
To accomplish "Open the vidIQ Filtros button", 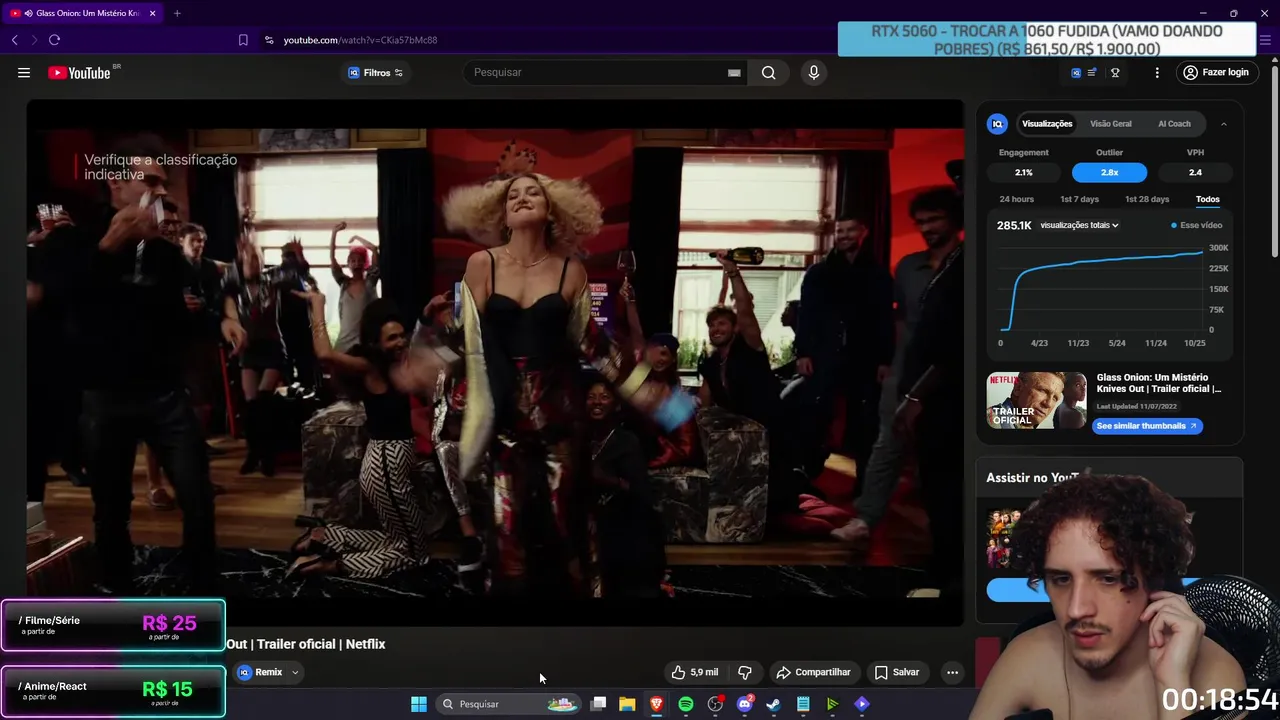I will click(x=375, y=72).
